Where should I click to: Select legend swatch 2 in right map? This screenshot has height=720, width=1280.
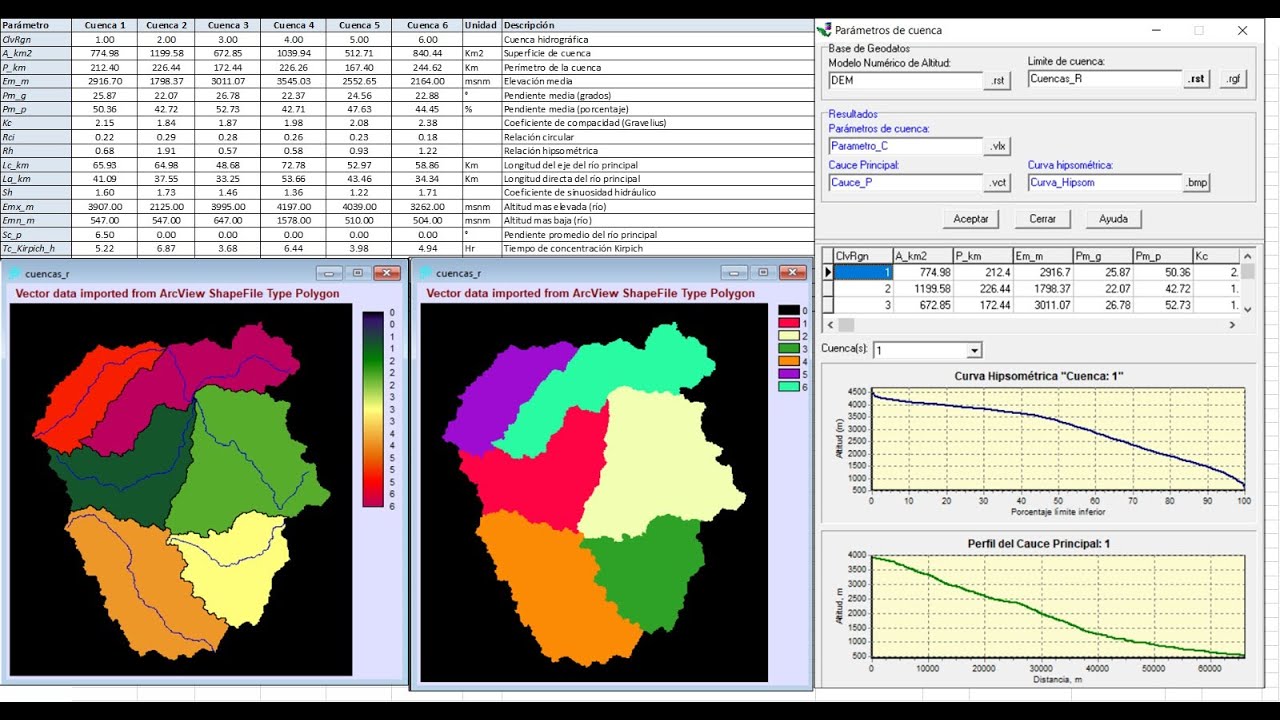click(x=787, y=336)
